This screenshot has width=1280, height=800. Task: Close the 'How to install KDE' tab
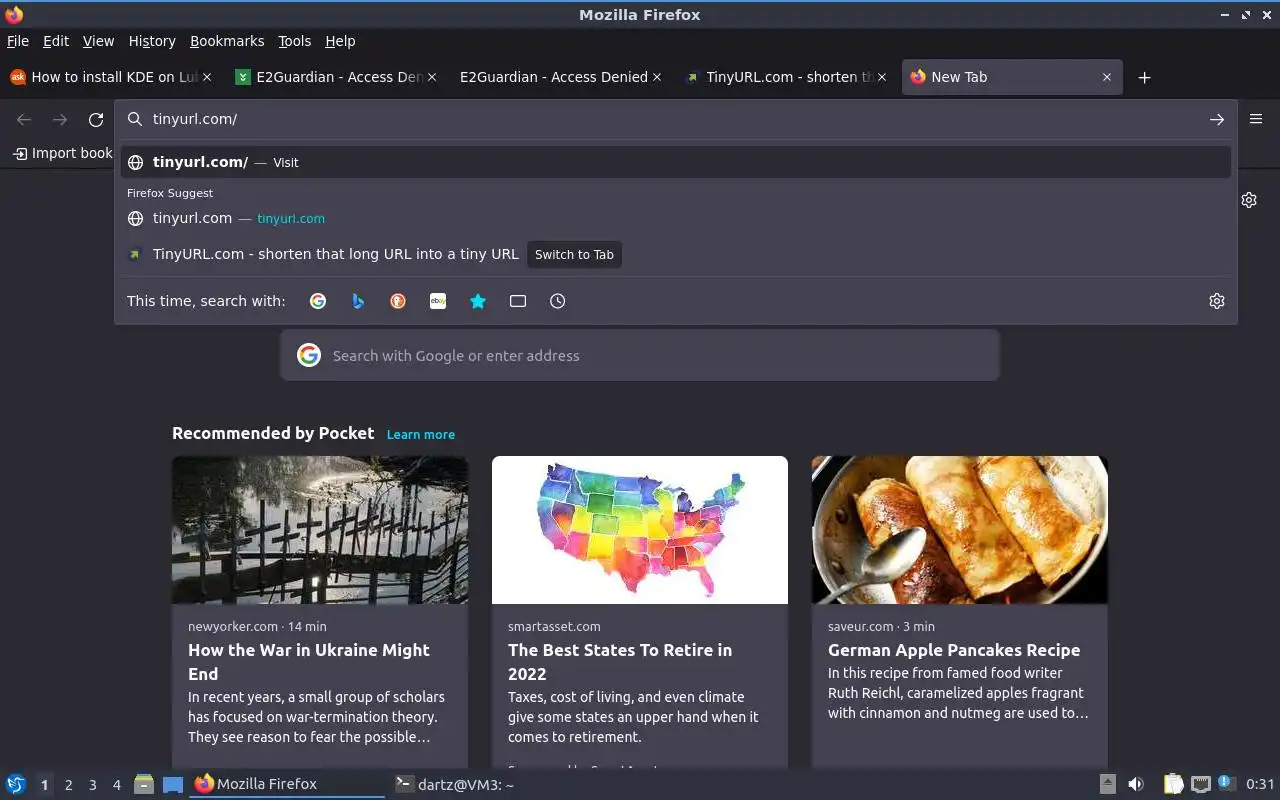208,77
